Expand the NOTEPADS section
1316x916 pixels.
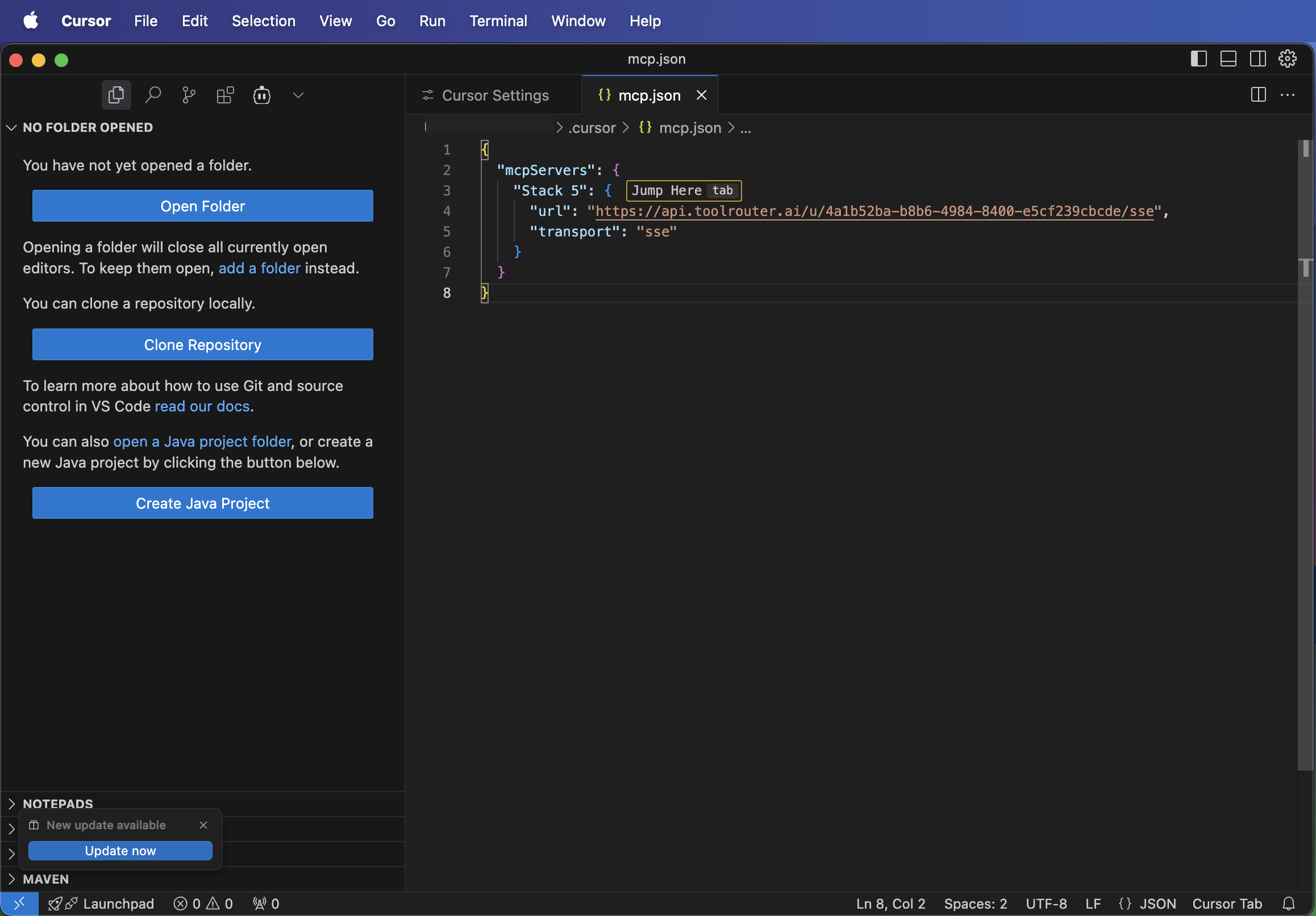click(x=57, y=803)
